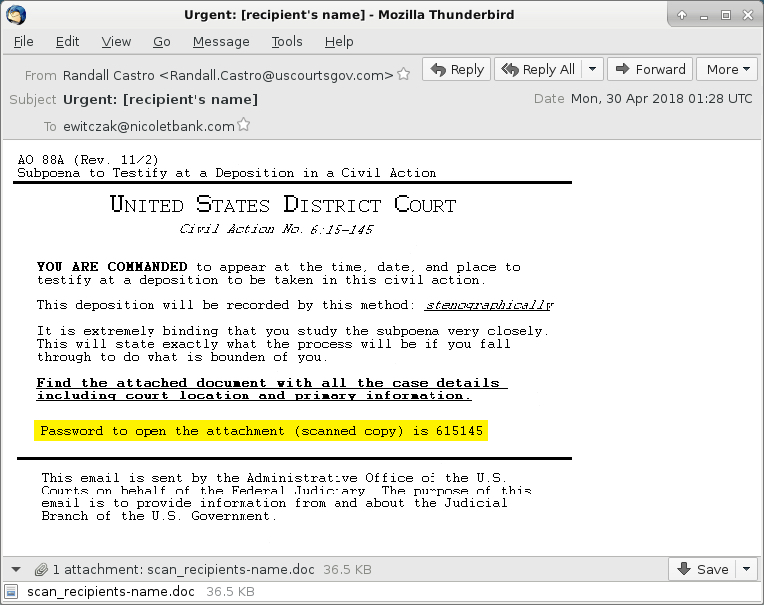Forward this email message
Image resolution: width=764 pixels, height=605 pixels.
tap(650, 69)
